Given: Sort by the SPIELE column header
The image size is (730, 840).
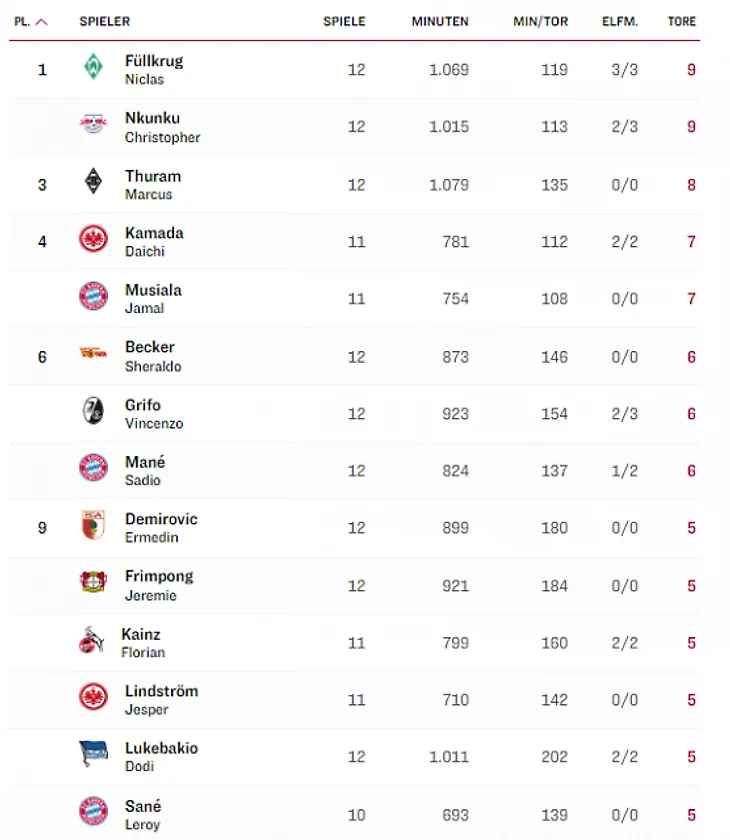Looking at the screenshot, I should click(x=344, y=21).
